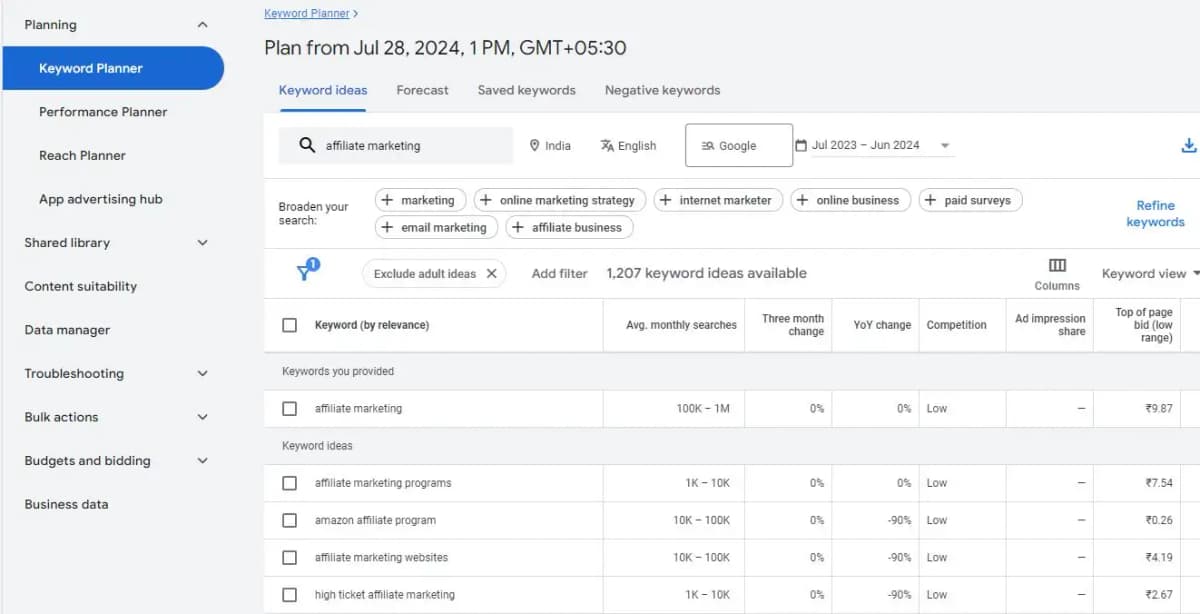1200x614 pixels.
Task: Add 'paid surveys' suggestion
Action: pos(970,200)
